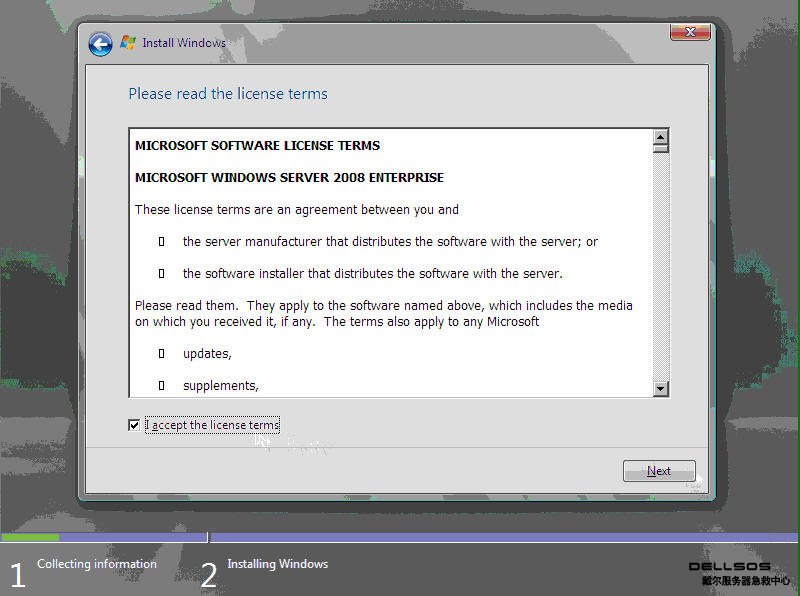This screenshot has width=800, height=596.
Task: Click 'MICROSOFT WINDOWS SERVER 2008 ENTERPRISE' line
Action: pos(289,178)
